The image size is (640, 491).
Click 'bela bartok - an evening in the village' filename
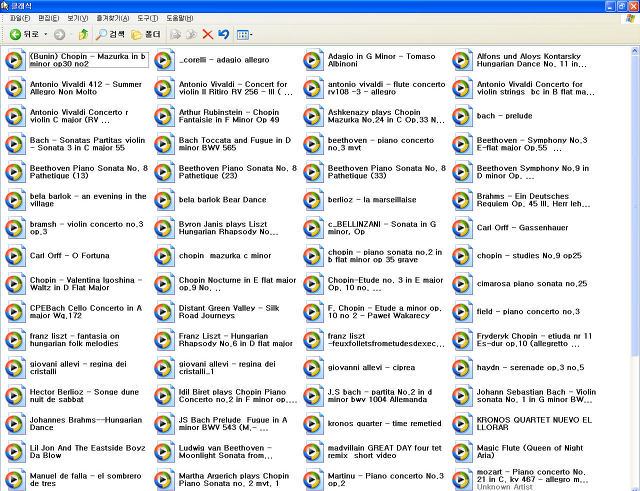pos(88,200)
